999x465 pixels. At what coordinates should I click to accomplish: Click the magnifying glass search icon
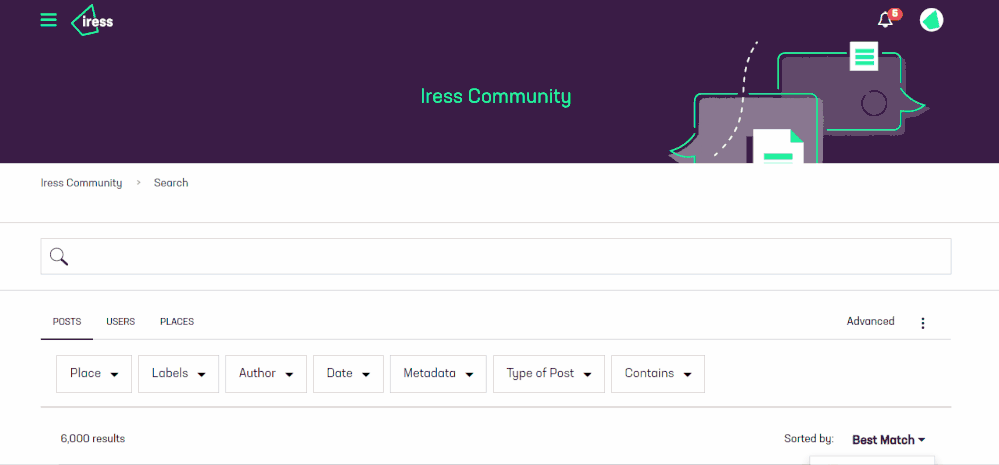click(x=59, y=257)
